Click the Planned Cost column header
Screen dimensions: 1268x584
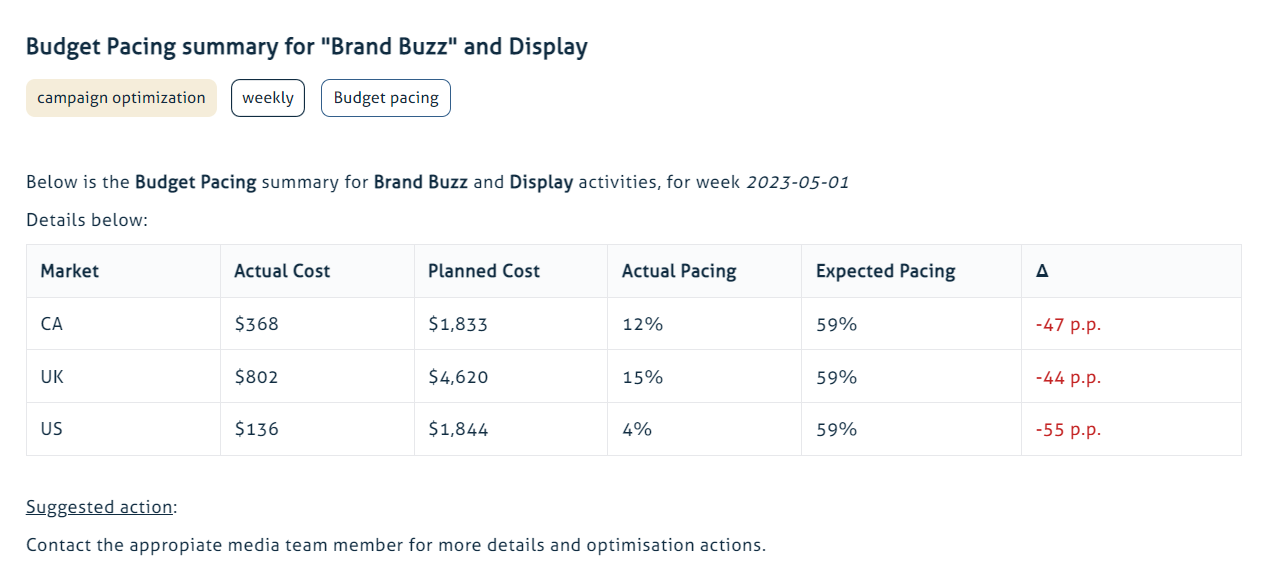(484, 271)
